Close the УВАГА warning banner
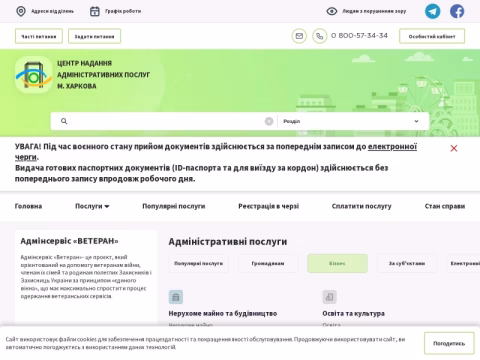480x360 pixels. pos(454,148)
